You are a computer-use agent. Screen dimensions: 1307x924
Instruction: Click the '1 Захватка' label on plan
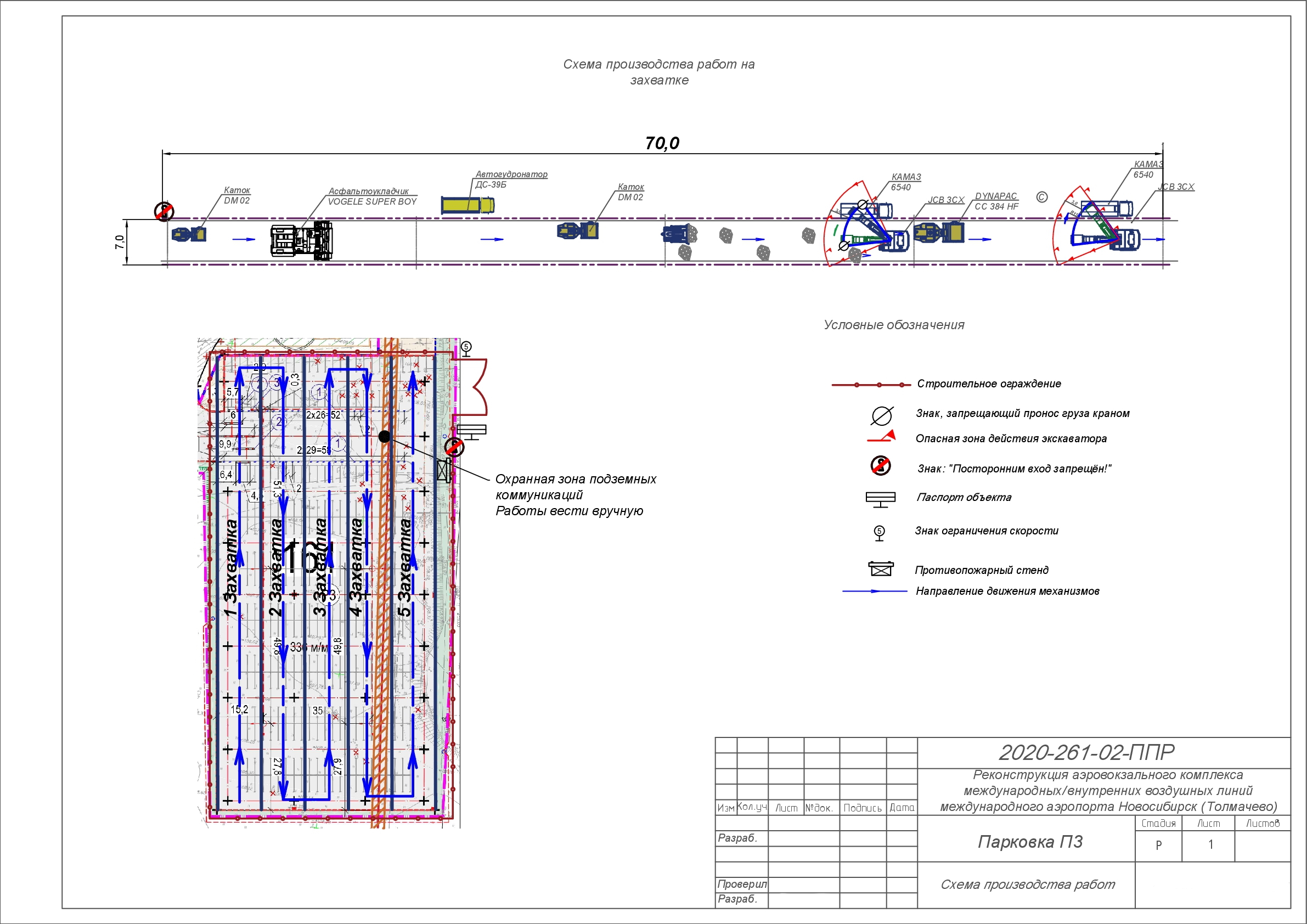(230, 567)
